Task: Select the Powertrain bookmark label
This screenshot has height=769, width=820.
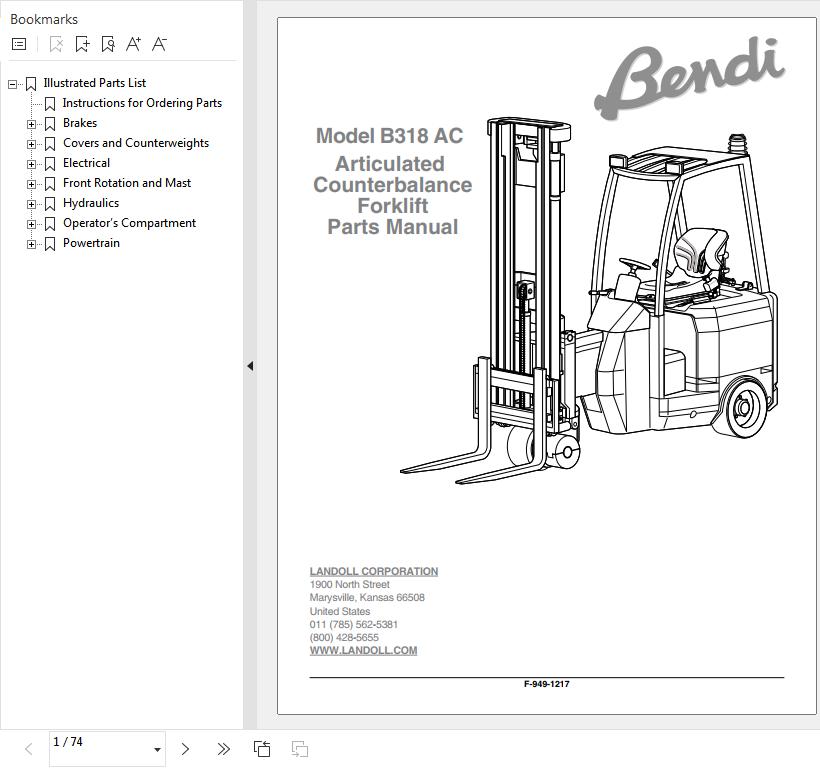Action: [92, 243]
